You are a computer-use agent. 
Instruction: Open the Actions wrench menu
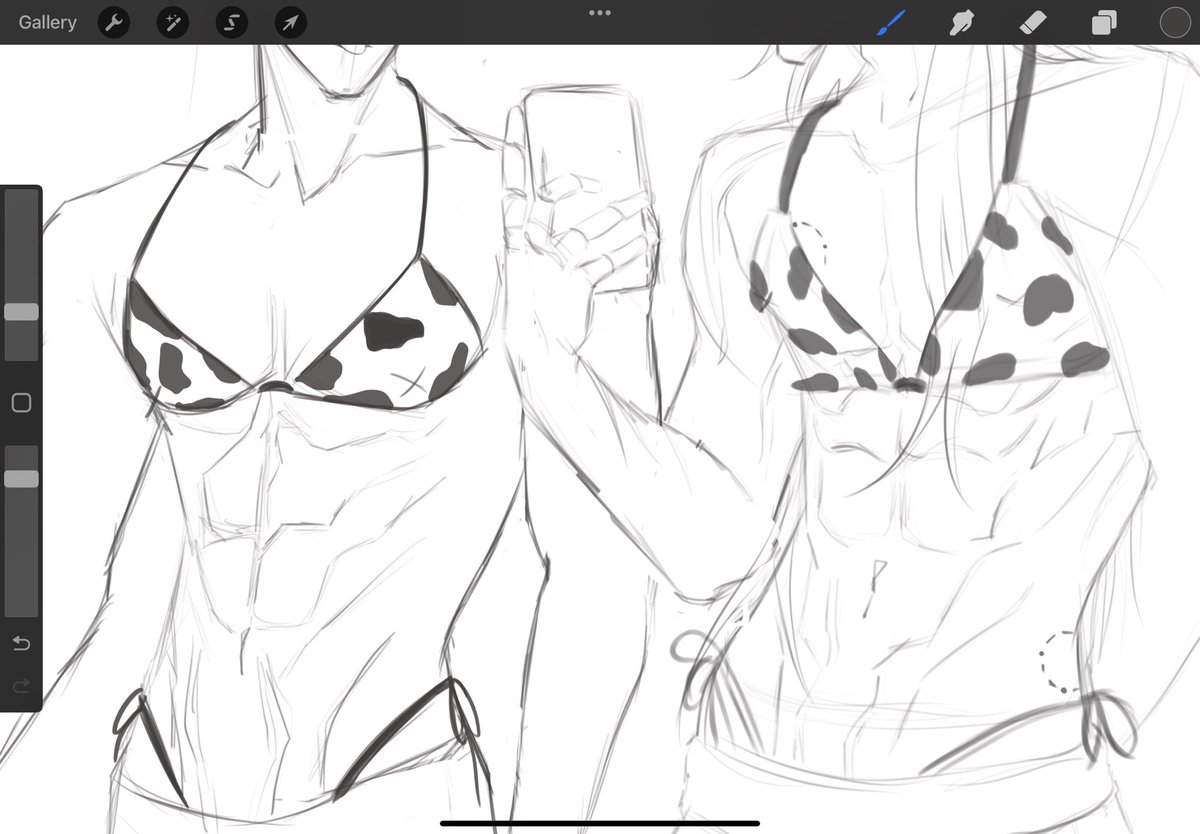(x=114, y=22)
